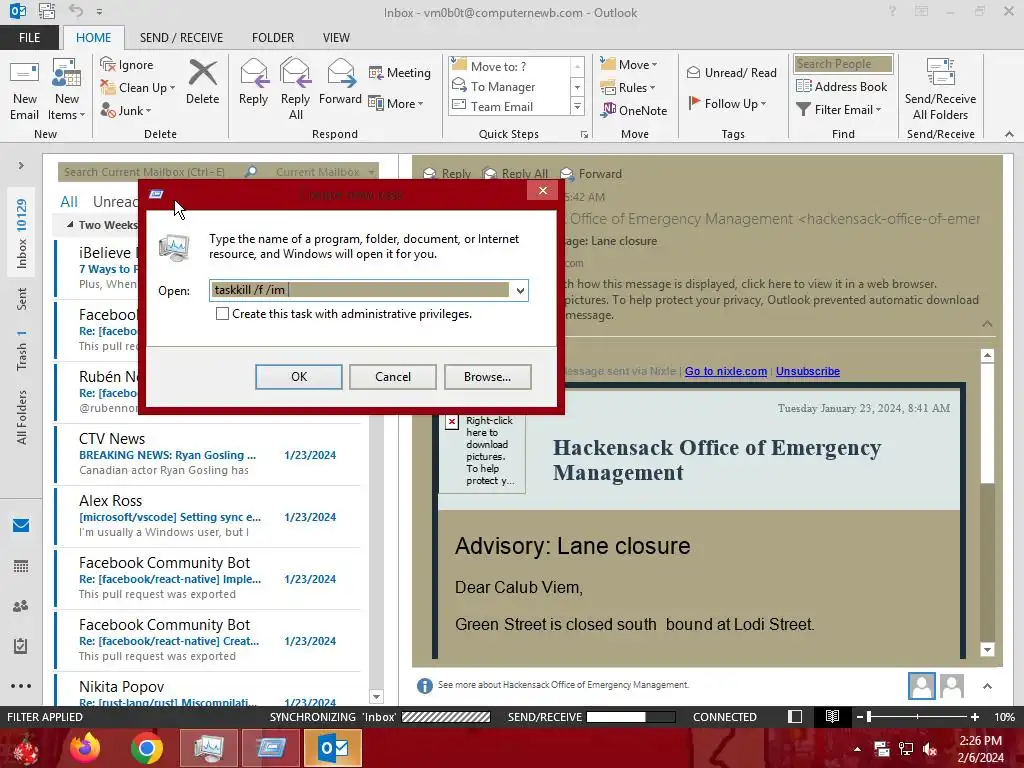Expand the Quick Steps gallery
Screen dimensions: 1024x768
[x=577, y=106]
